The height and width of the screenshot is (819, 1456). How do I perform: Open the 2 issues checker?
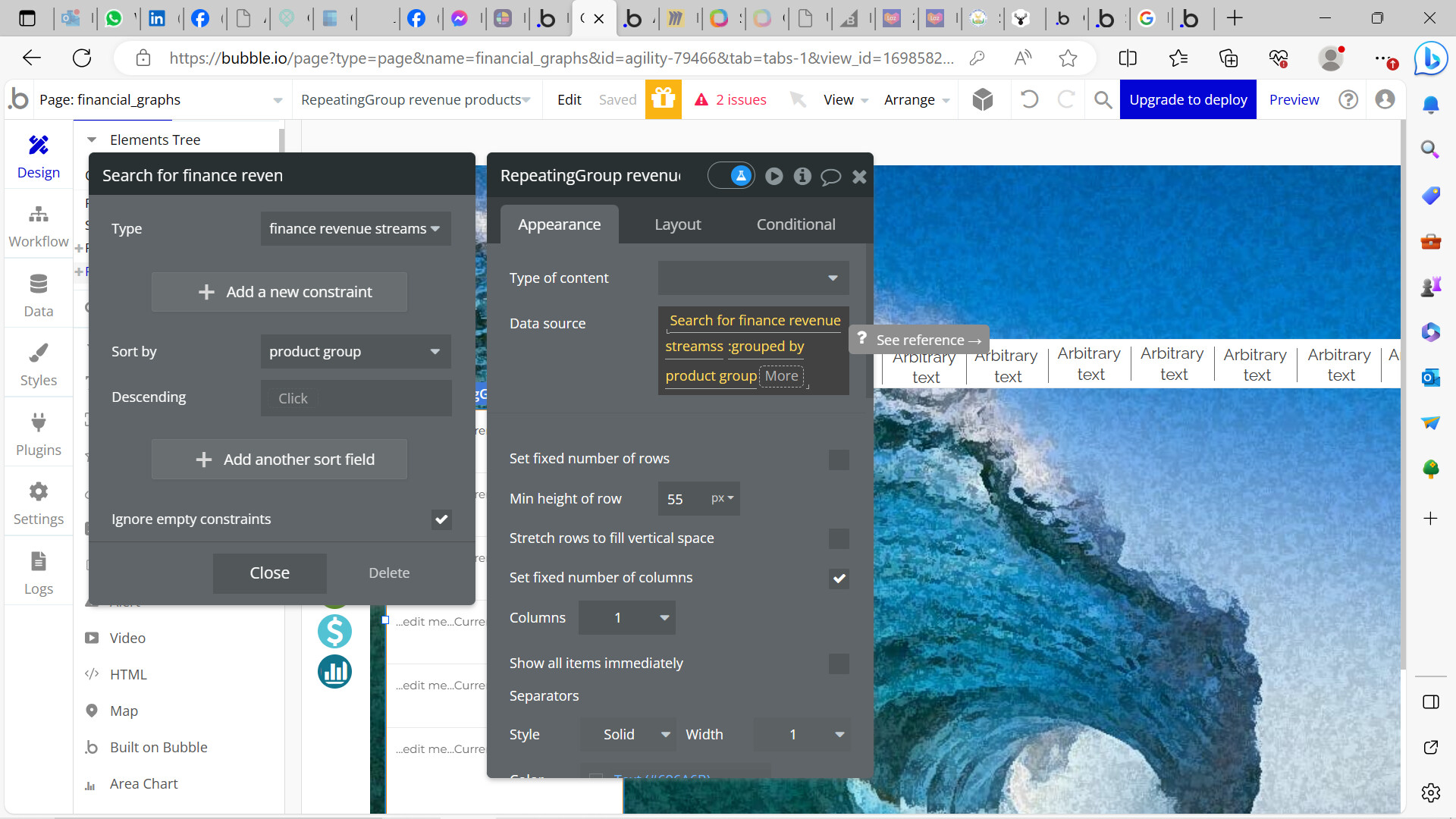731,99
